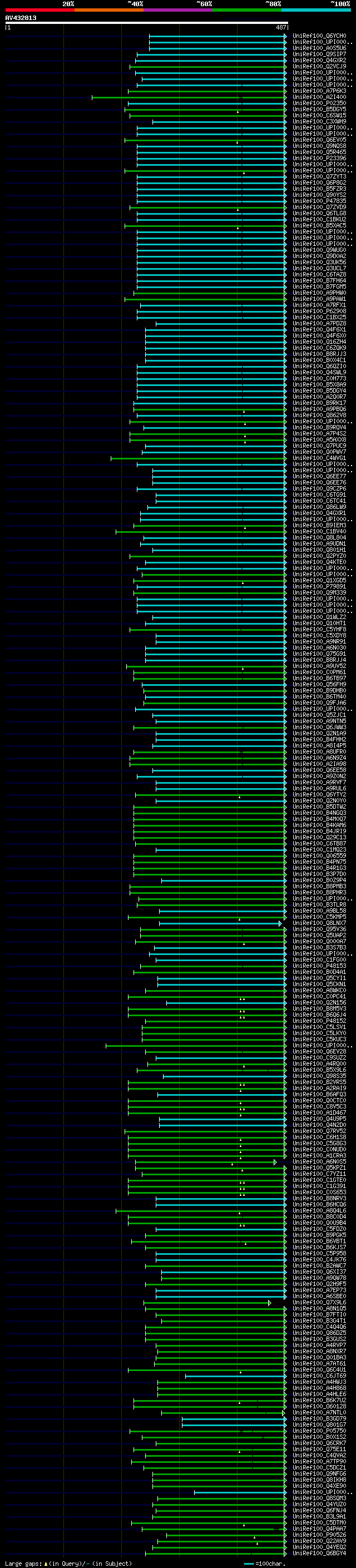
Task: Open hit UniRef100_A0S5U6
Action: (x=319, y=48)
